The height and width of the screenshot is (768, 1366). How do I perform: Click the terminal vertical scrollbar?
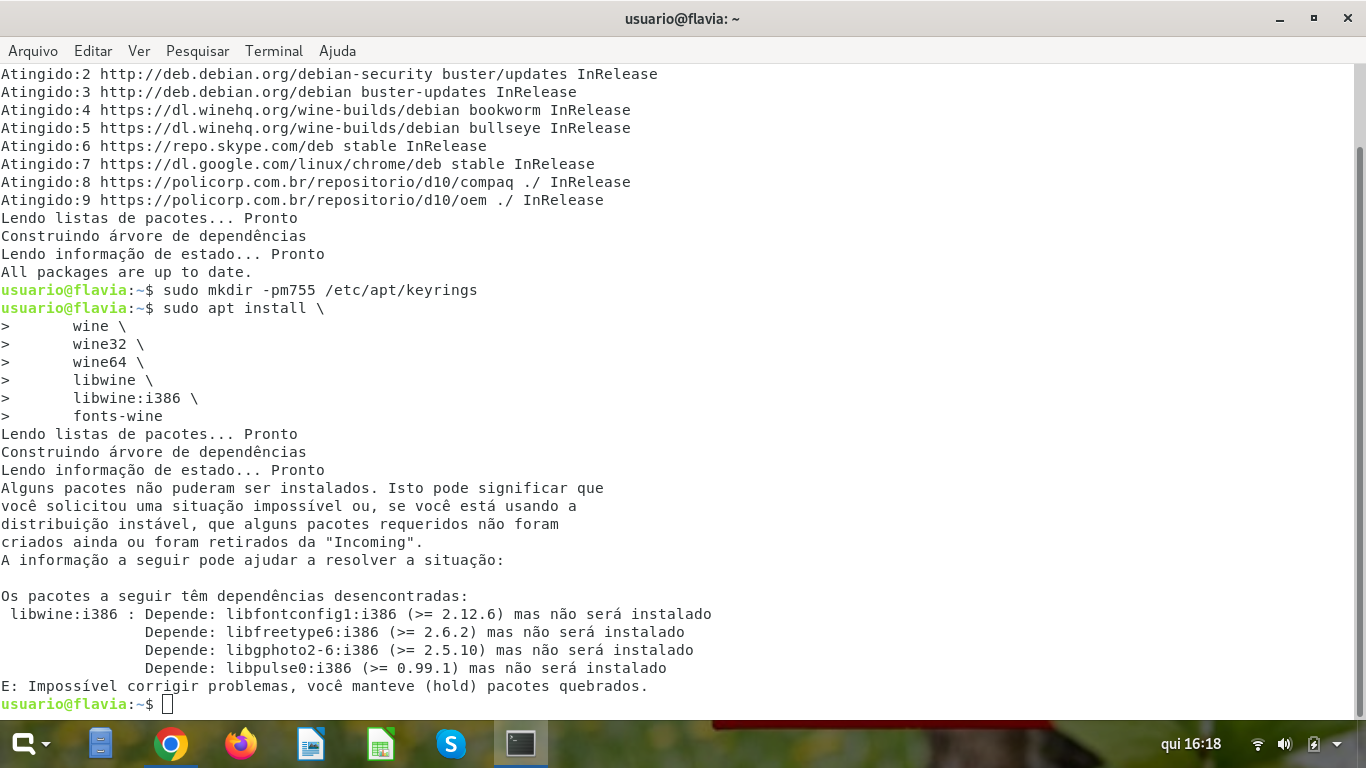coord(1359,430)
